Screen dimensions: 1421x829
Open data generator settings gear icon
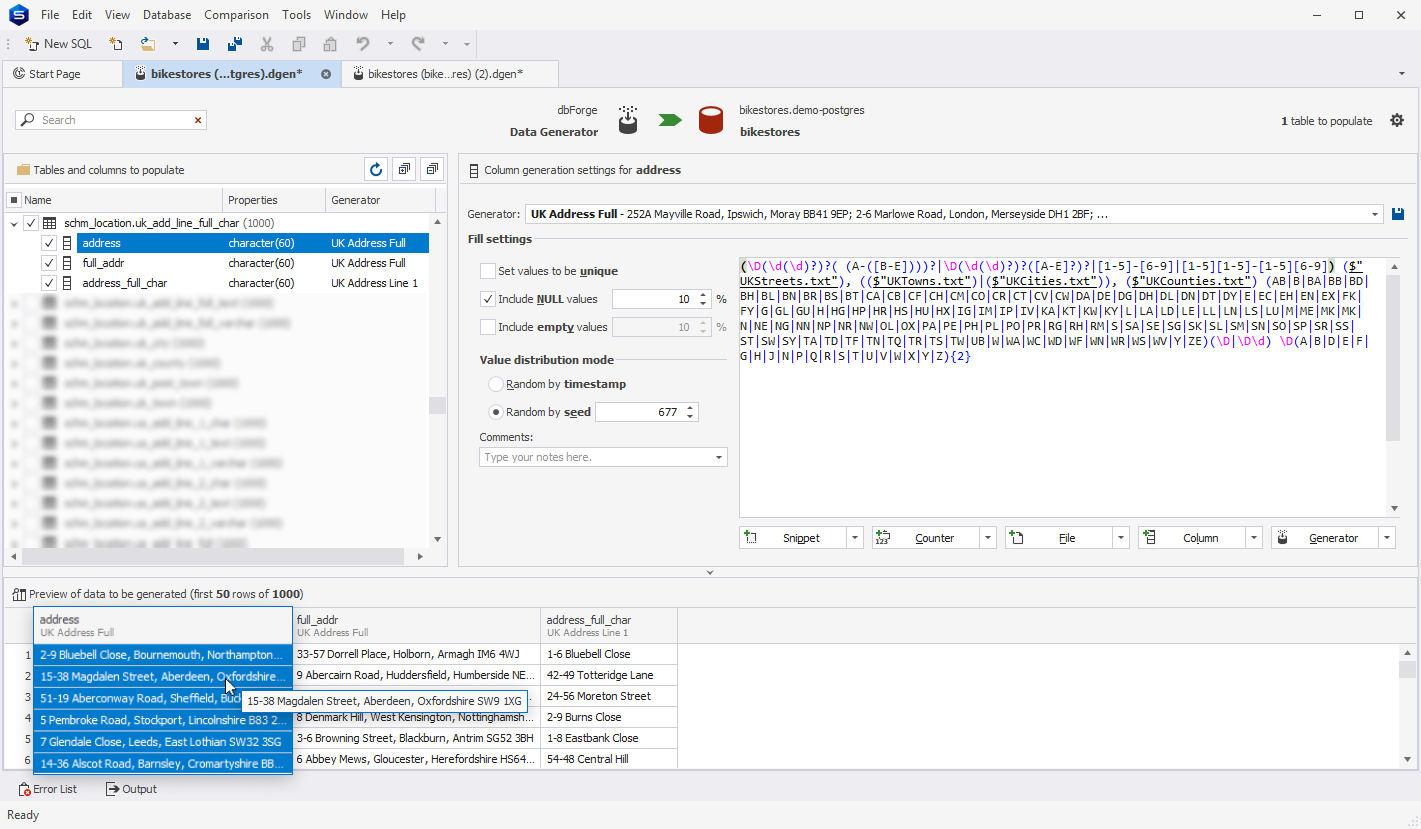point(1397,120)
